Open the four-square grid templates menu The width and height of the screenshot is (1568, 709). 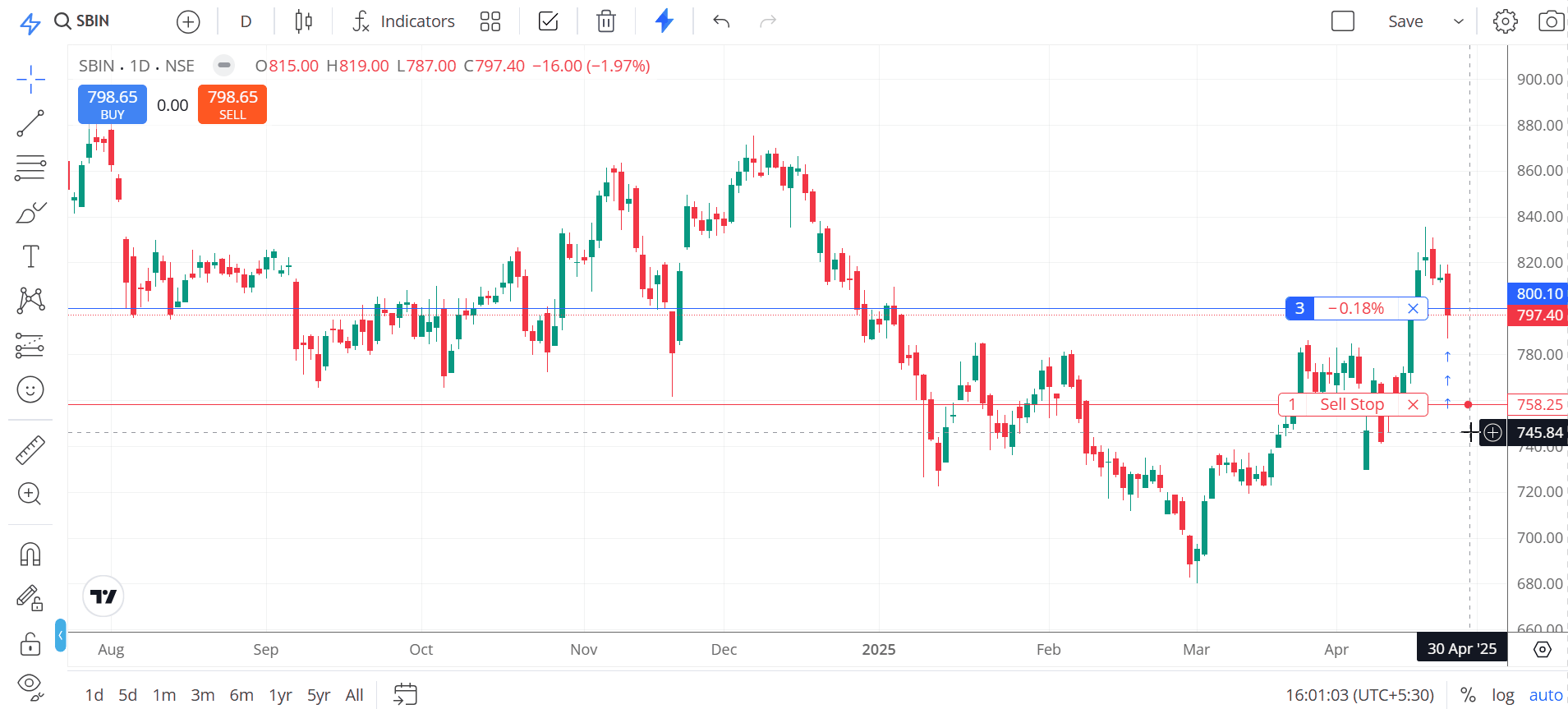click(490, 21)
